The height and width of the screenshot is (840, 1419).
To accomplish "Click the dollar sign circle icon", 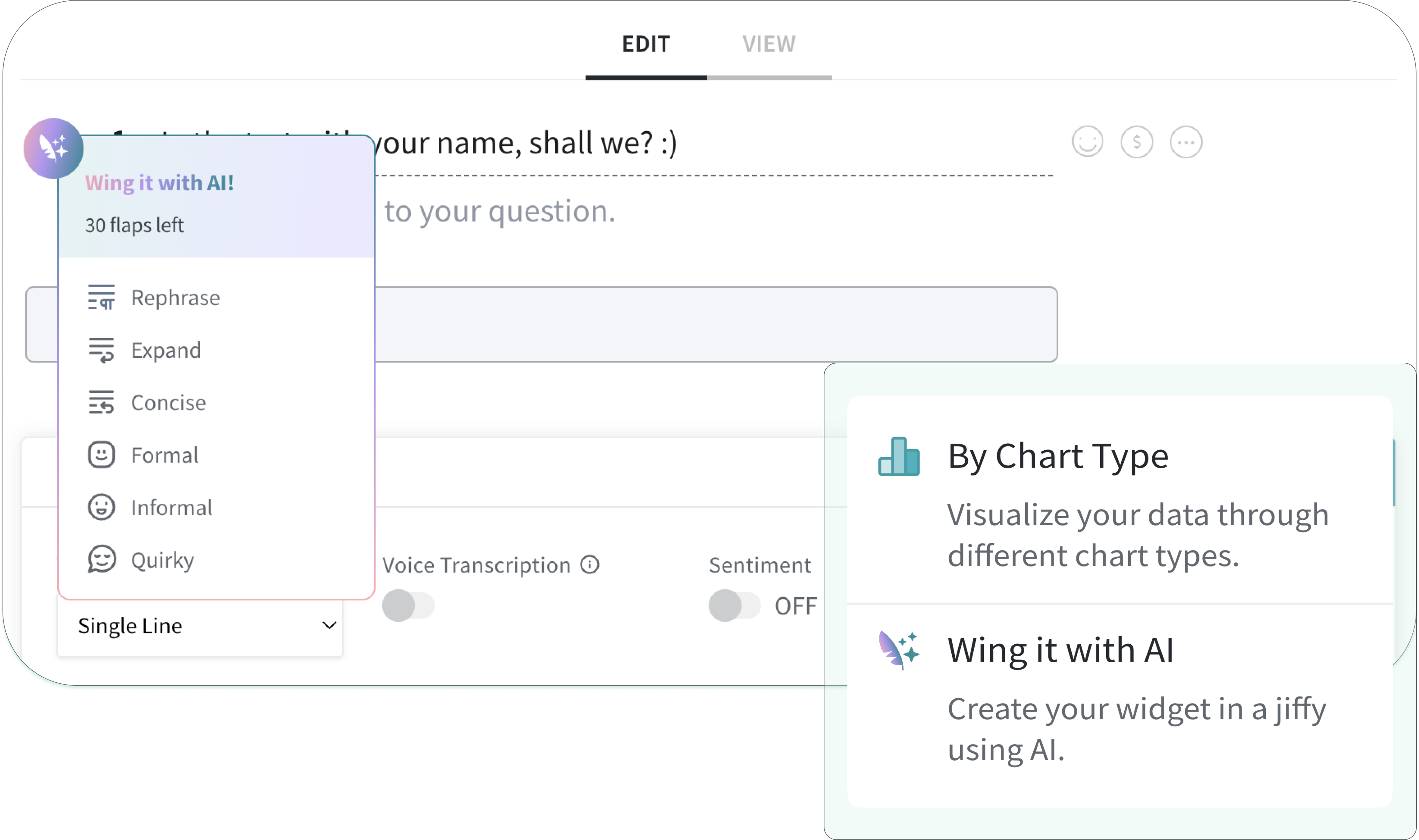I will pyautogui.click(x=1137, y=142).
